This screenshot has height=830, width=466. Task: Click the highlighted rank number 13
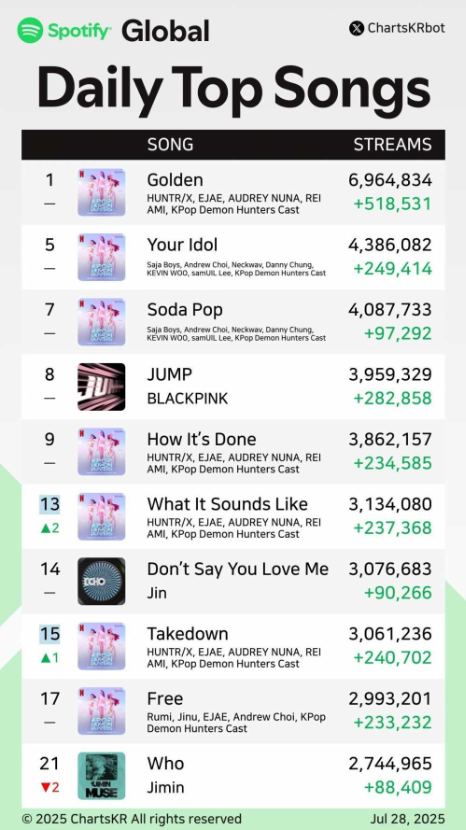click(x=50, y=504)
